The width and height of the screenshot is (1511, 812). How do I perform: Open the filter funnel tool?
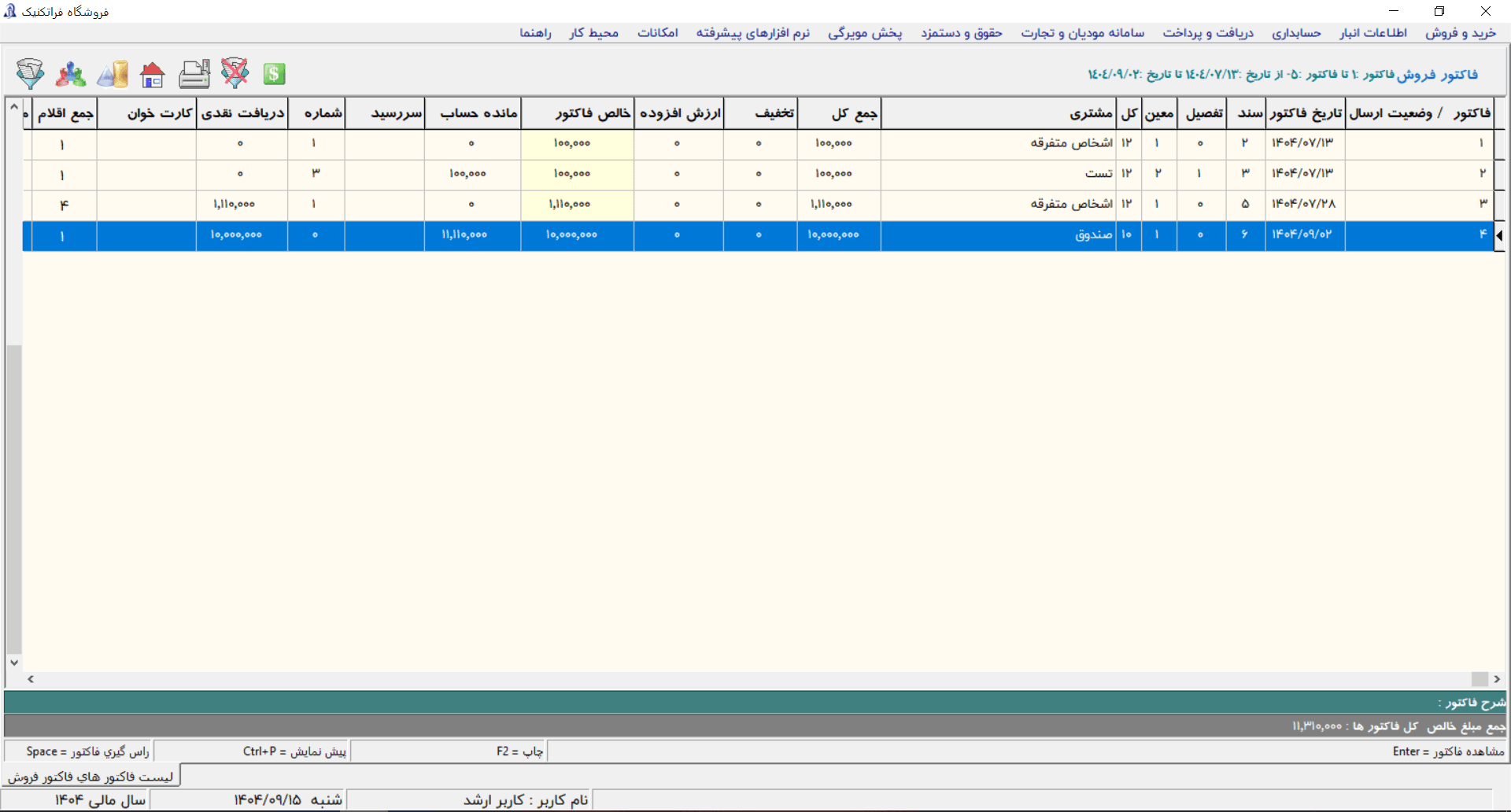pos(31,74)
